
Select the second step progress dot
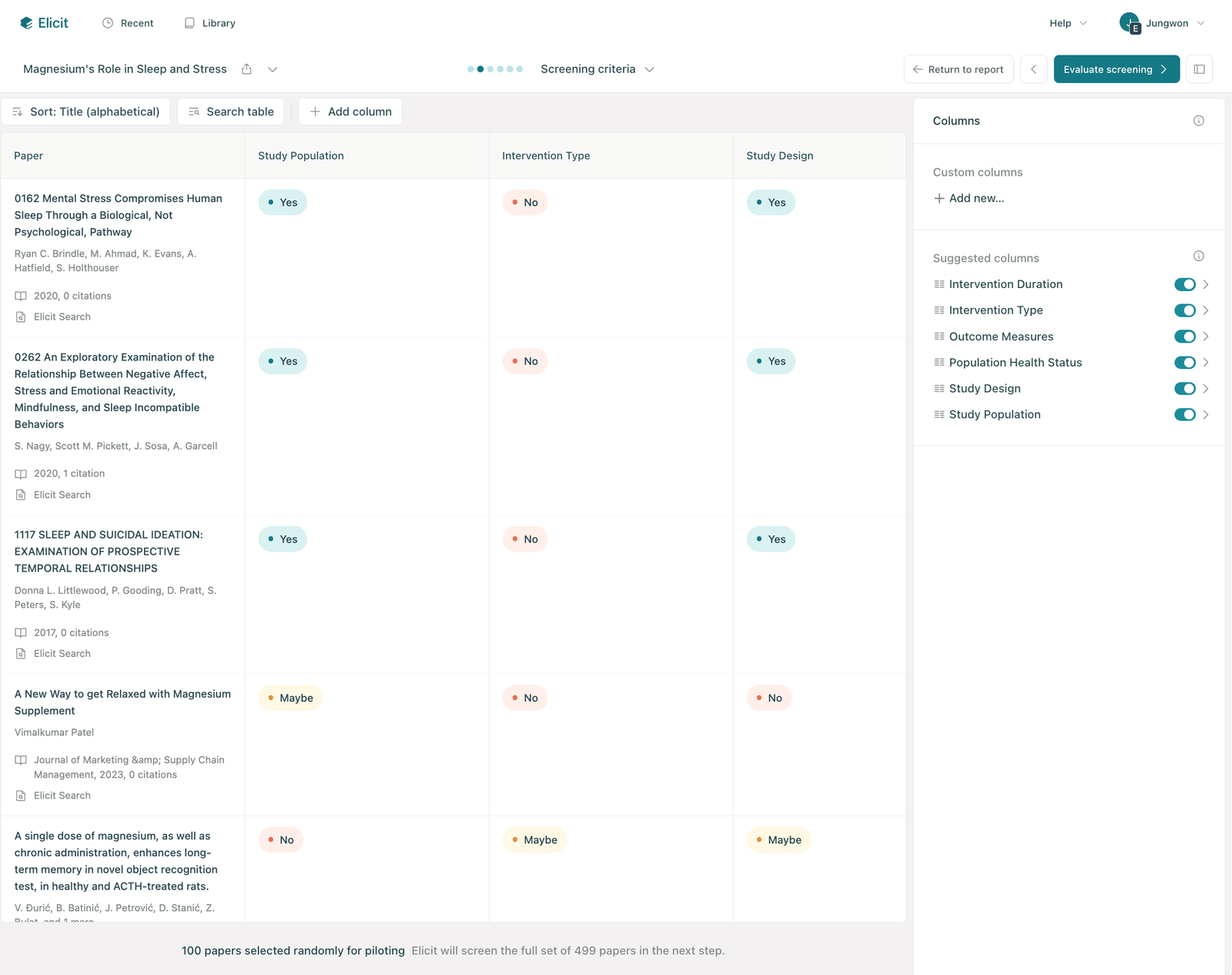(x=480, y=69)
